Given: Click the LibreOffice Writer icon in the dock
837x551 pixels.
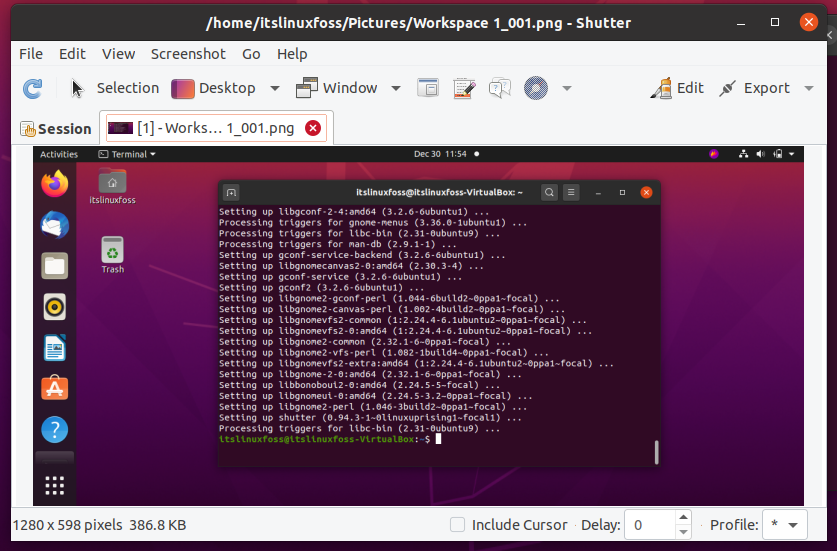Looking at the screenshot, I should pos(54,348).
